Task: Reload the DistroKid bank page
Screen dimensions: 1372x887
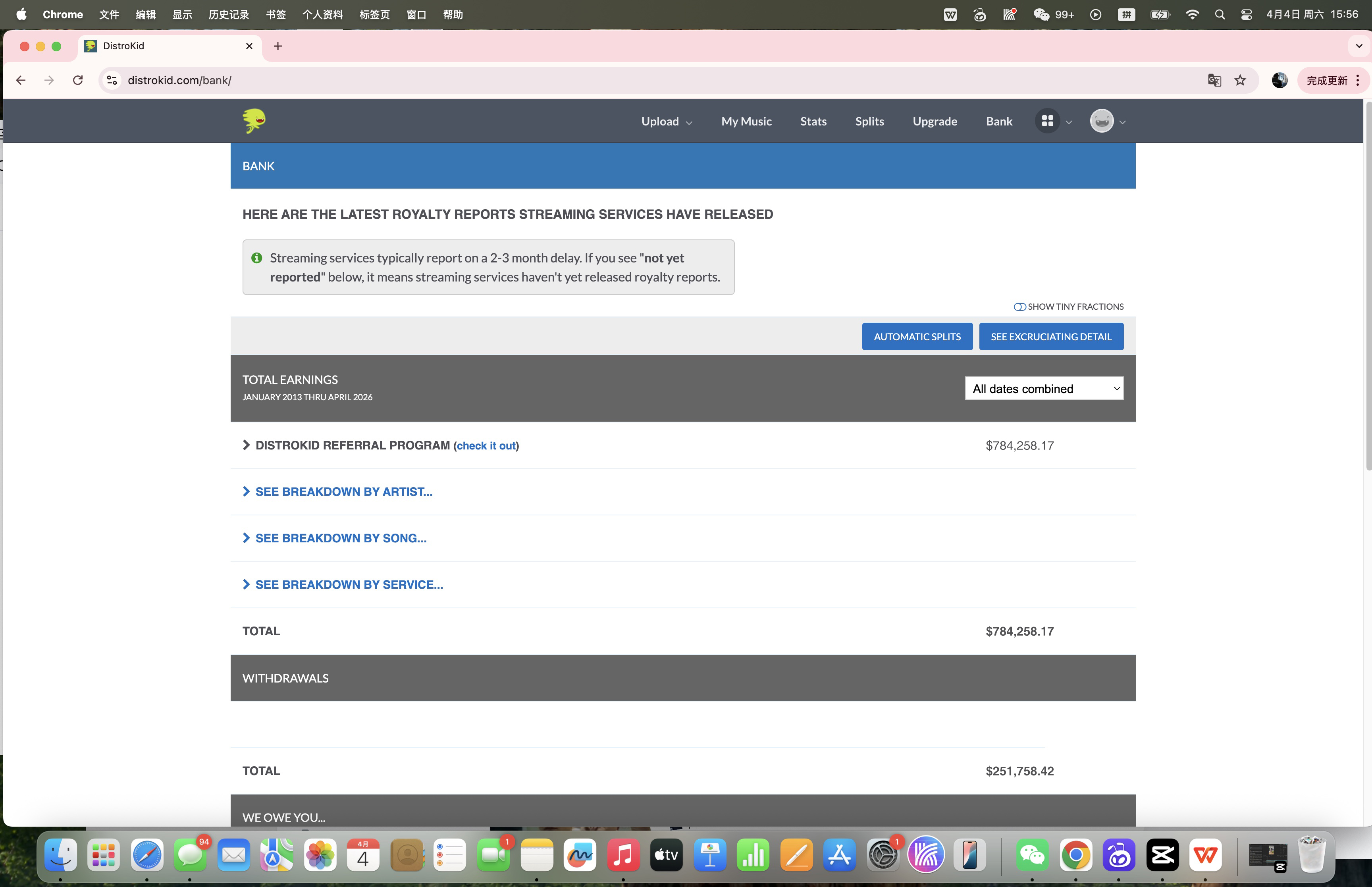Action: tap(78, 80)
